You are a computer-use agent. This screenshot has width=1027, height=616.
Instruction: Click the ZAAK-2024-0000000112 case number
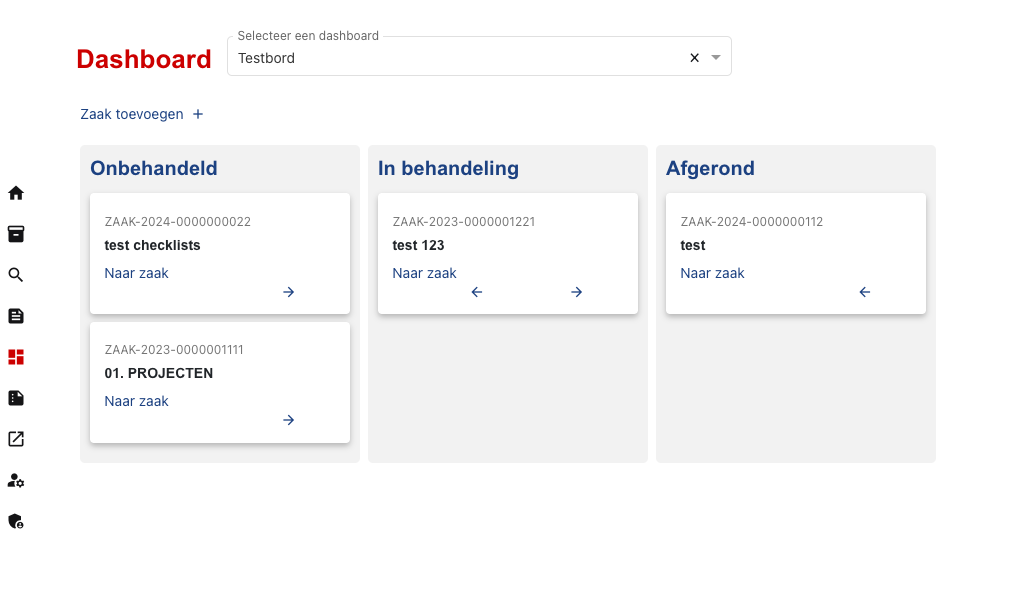(x=751, y=221)
